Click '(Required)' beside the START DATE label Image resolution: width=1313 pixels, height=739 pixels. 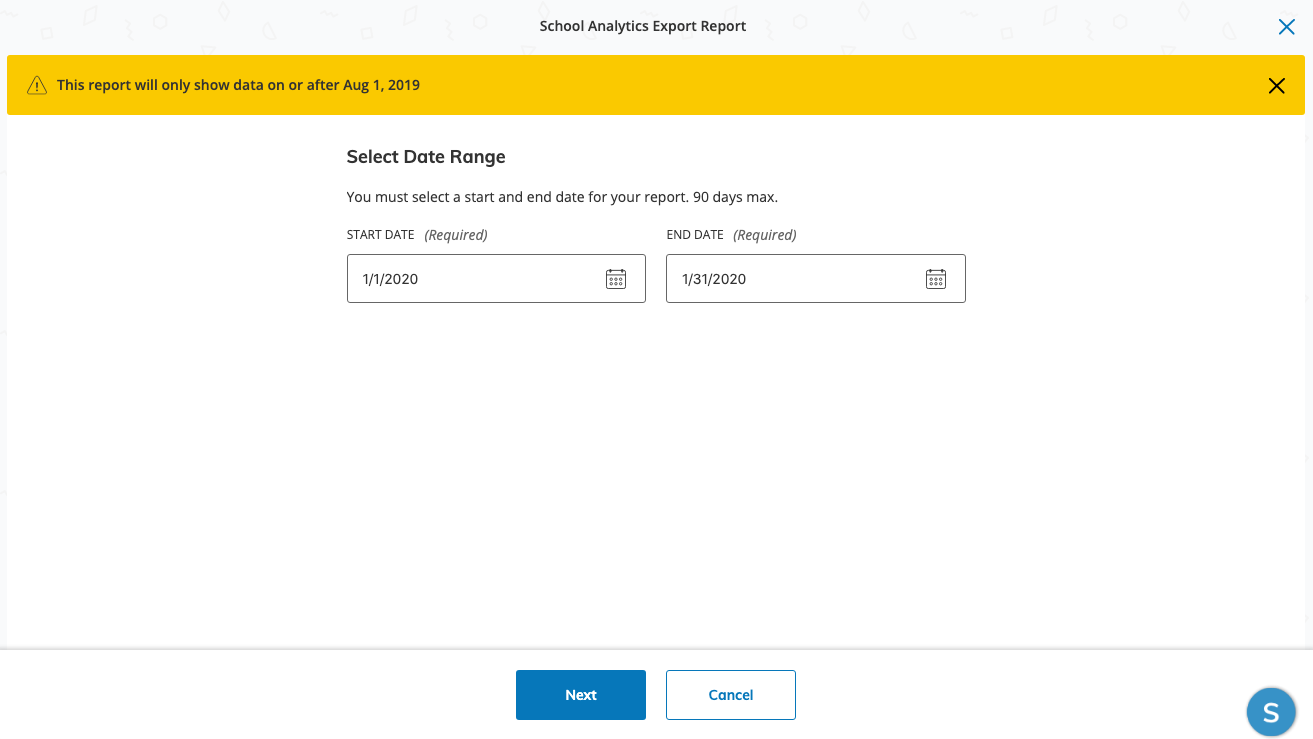coord(456,235)
